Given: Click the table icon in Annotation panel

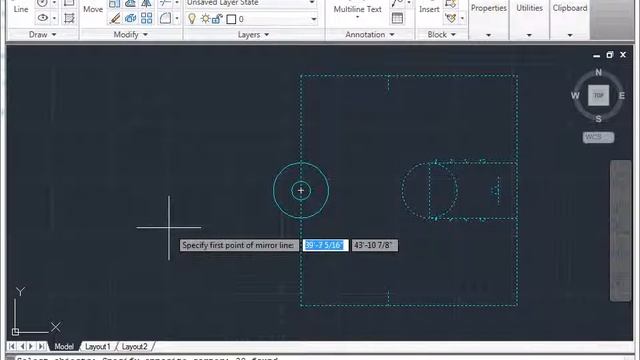Looking at the screenshot, I should point(397,18).
